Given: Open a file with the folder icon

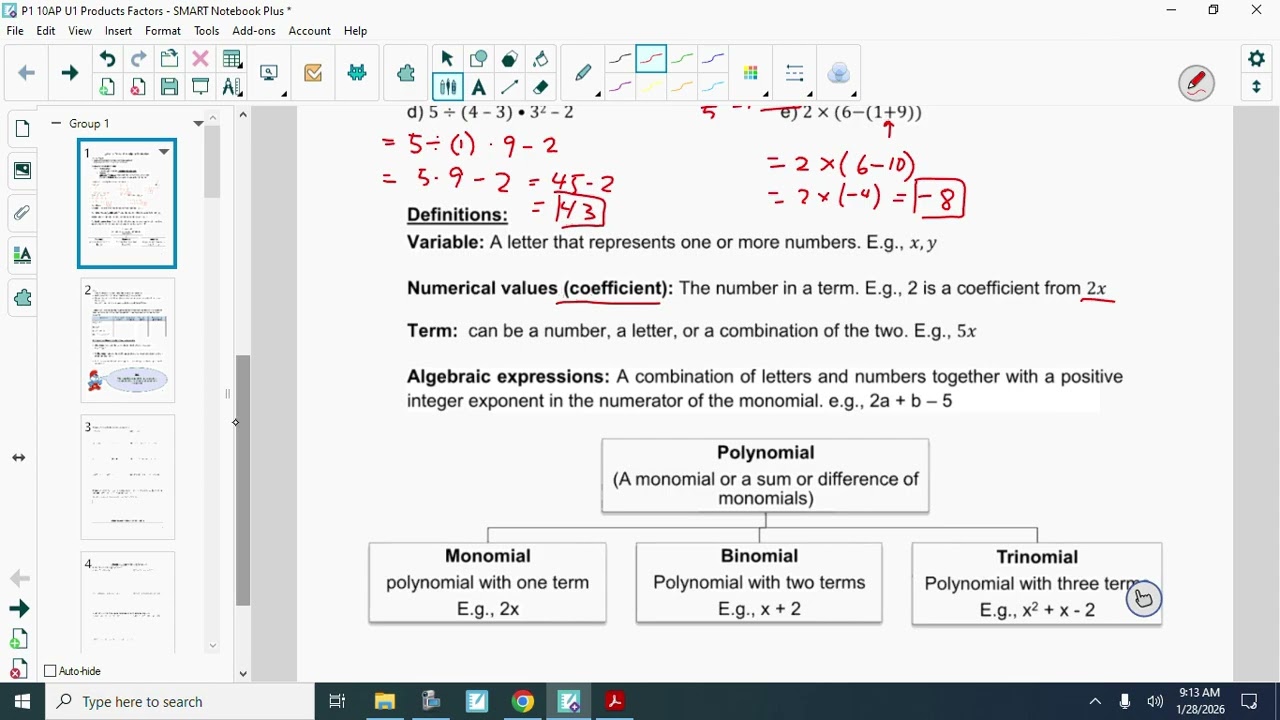Looking at the screenshot, I should click(169, 59).
